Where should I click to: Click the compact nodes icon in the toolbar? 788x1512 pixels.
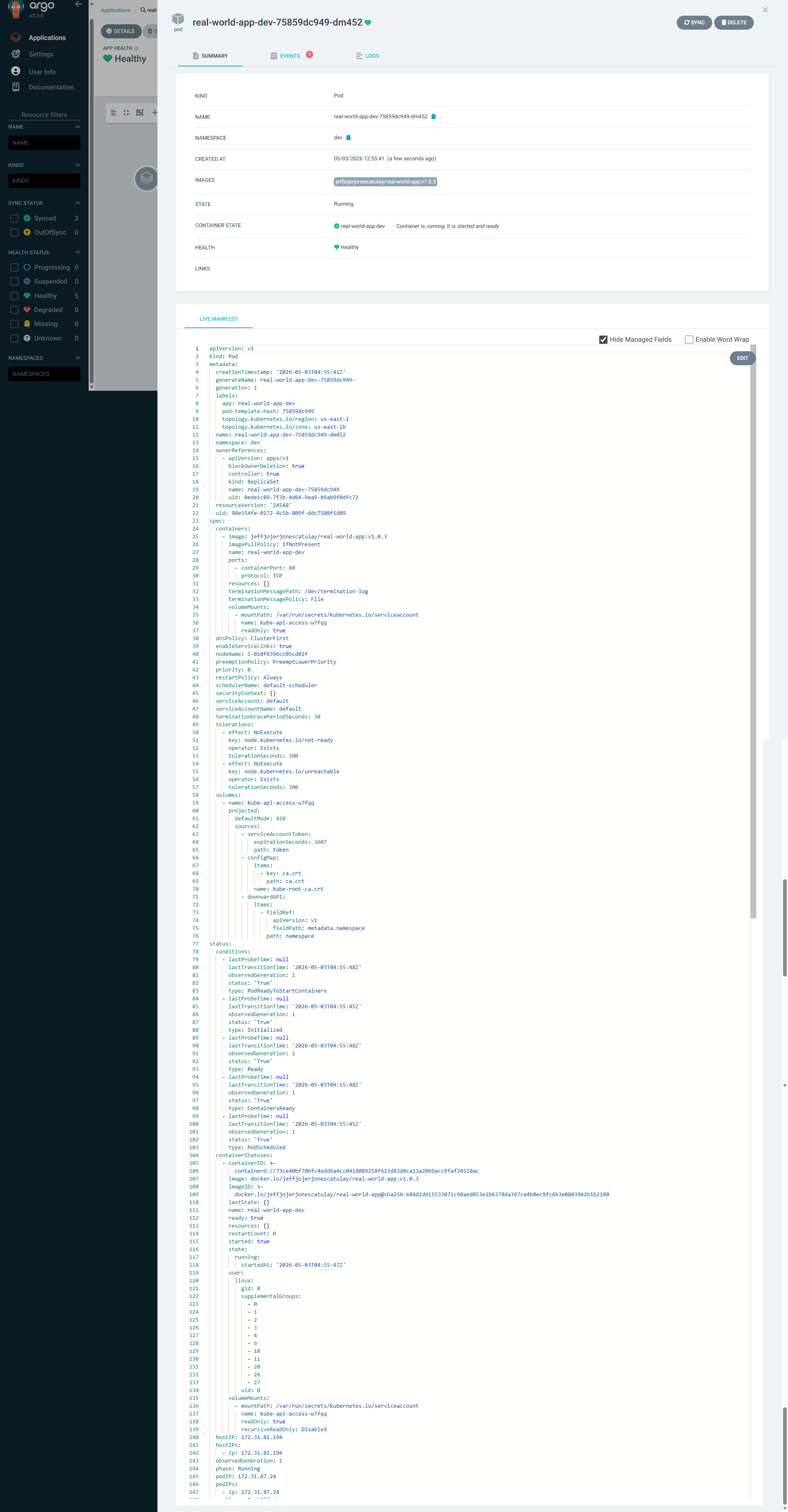126,113
